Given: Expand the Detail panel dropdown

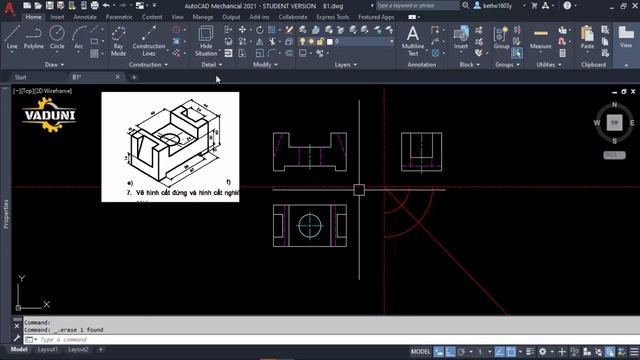Looking at the screenshot, I should (x=212, y=64).
